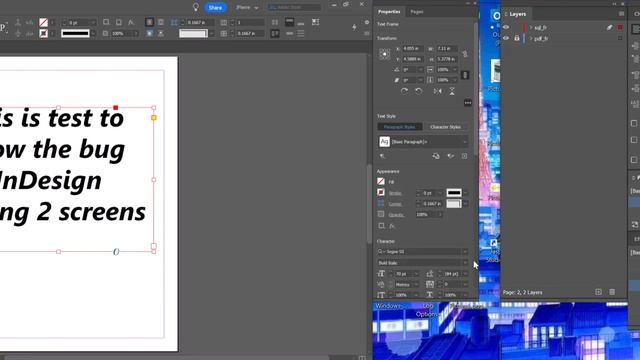Click create new layer icon
This screenshot has width=640, height=360.
tap(598, 292)
